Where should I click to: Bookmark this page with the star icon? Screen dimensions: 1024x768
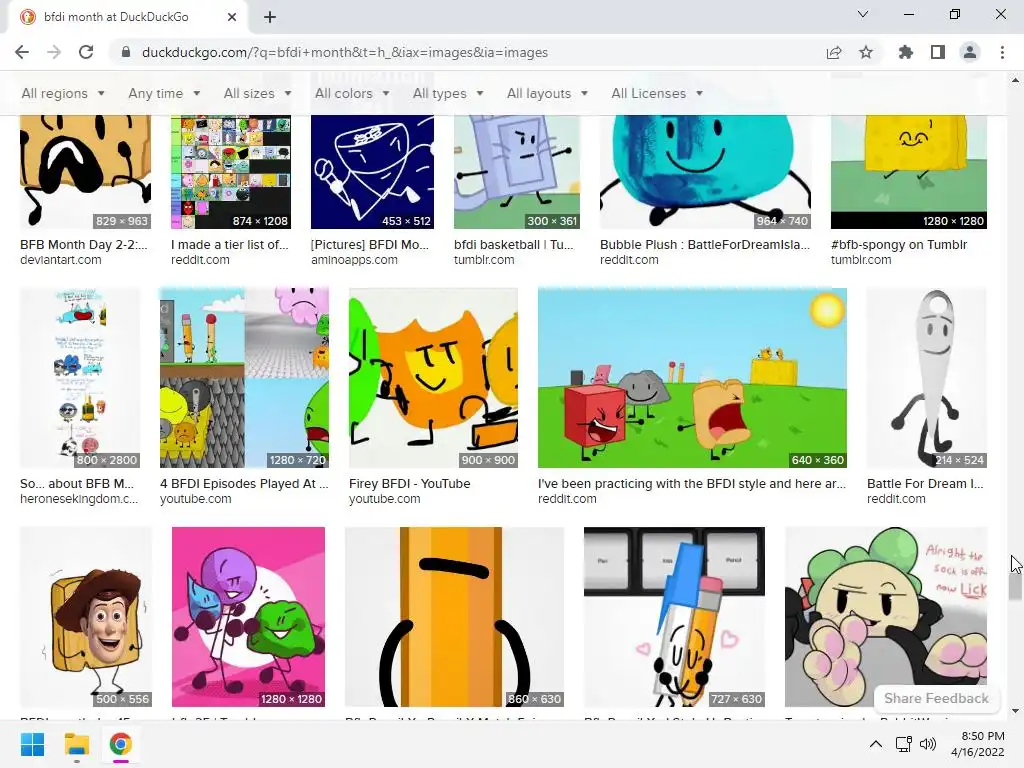(x=866, y=52)
